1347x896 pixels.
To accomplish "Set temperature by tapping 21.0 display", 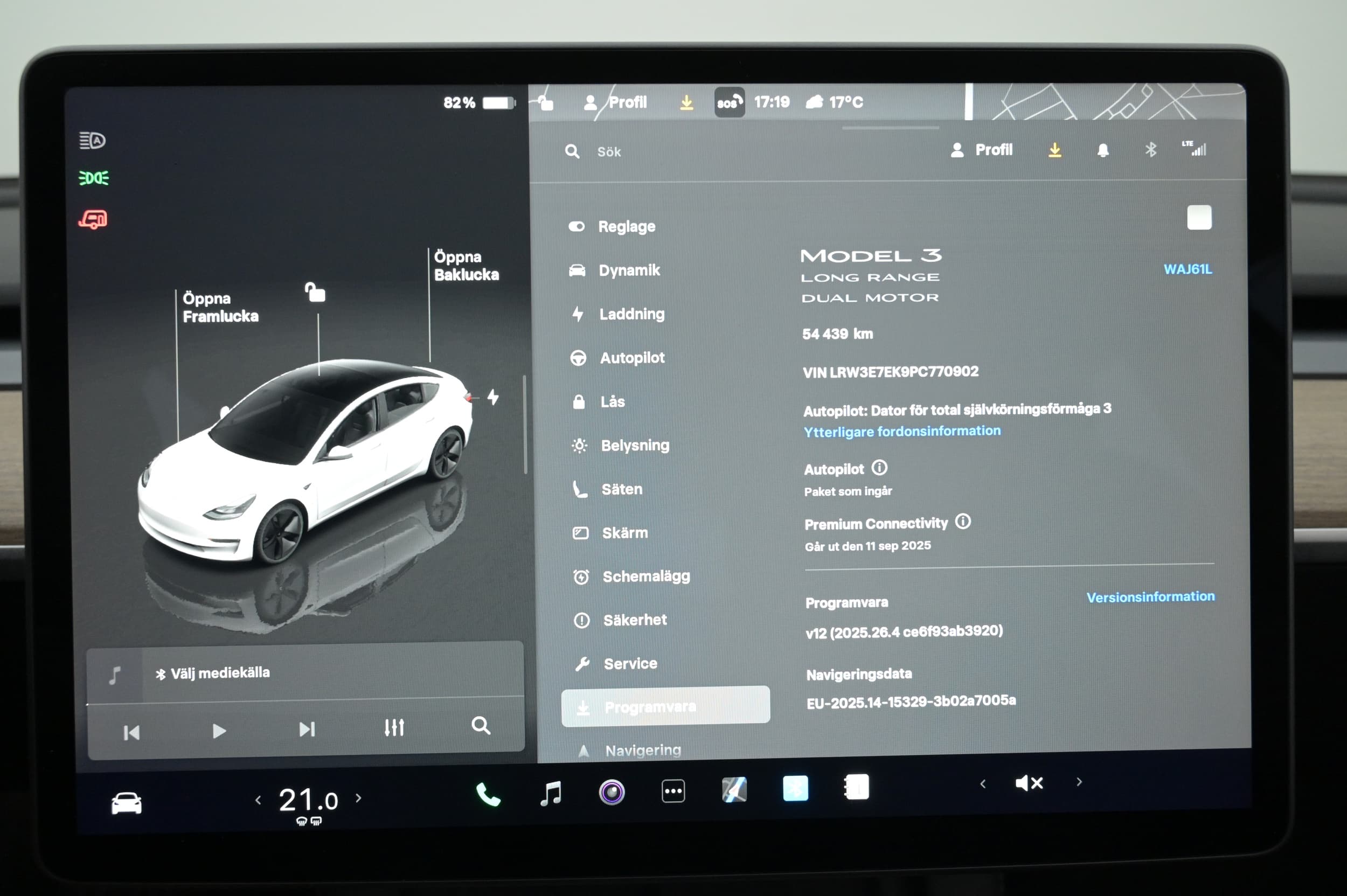I will pyautogui.click(x=309, y=800).
